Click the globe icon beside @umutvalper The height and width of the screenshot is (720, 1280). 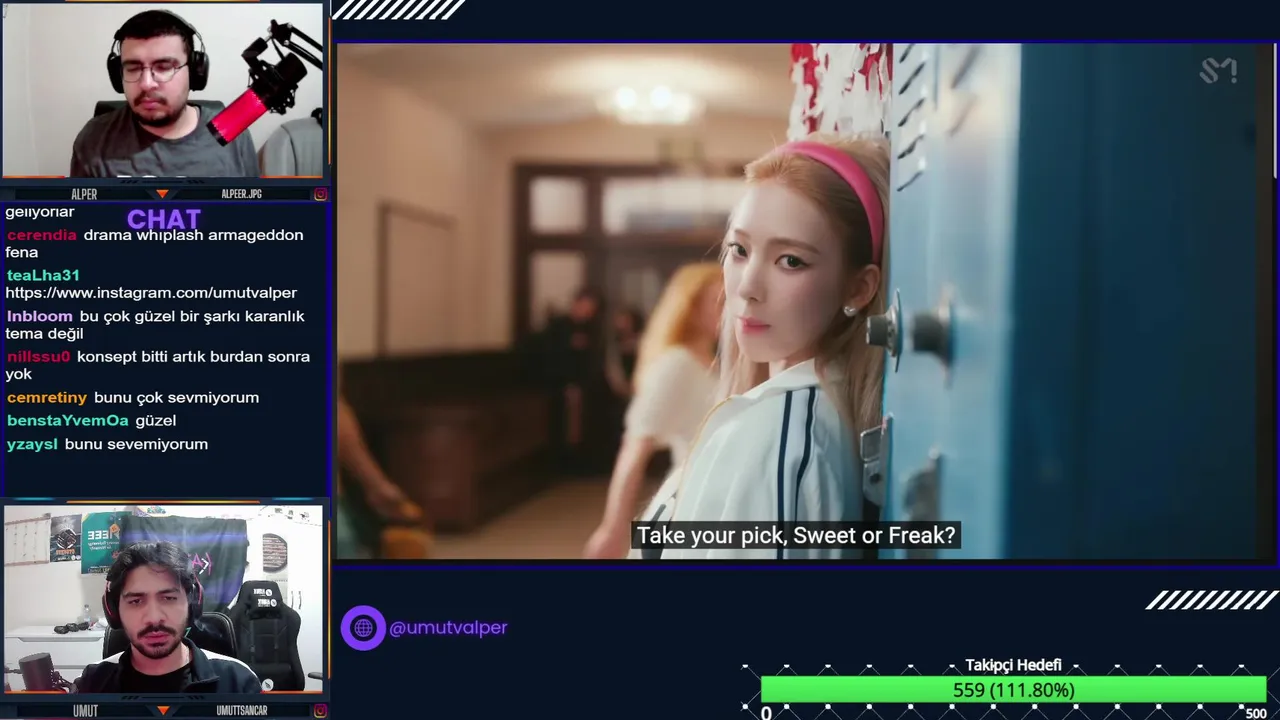(363, 628)
